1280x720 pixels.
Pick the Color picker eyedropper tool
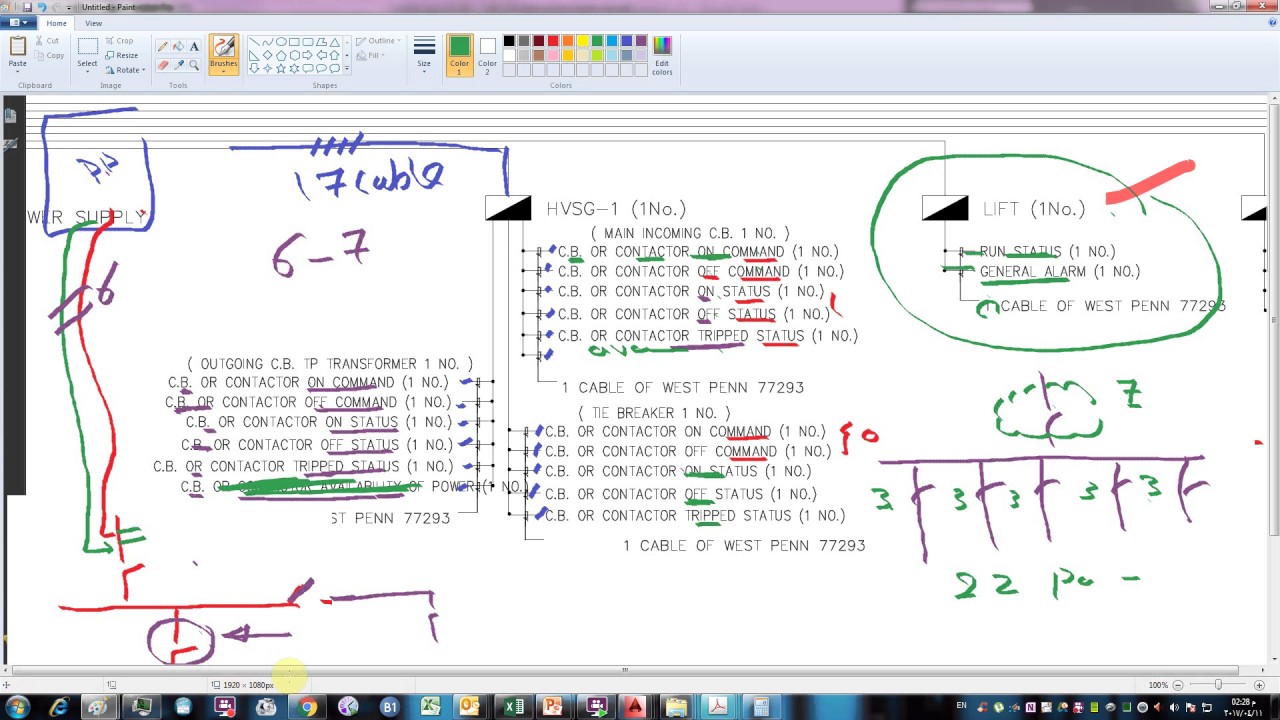point(178,65)
